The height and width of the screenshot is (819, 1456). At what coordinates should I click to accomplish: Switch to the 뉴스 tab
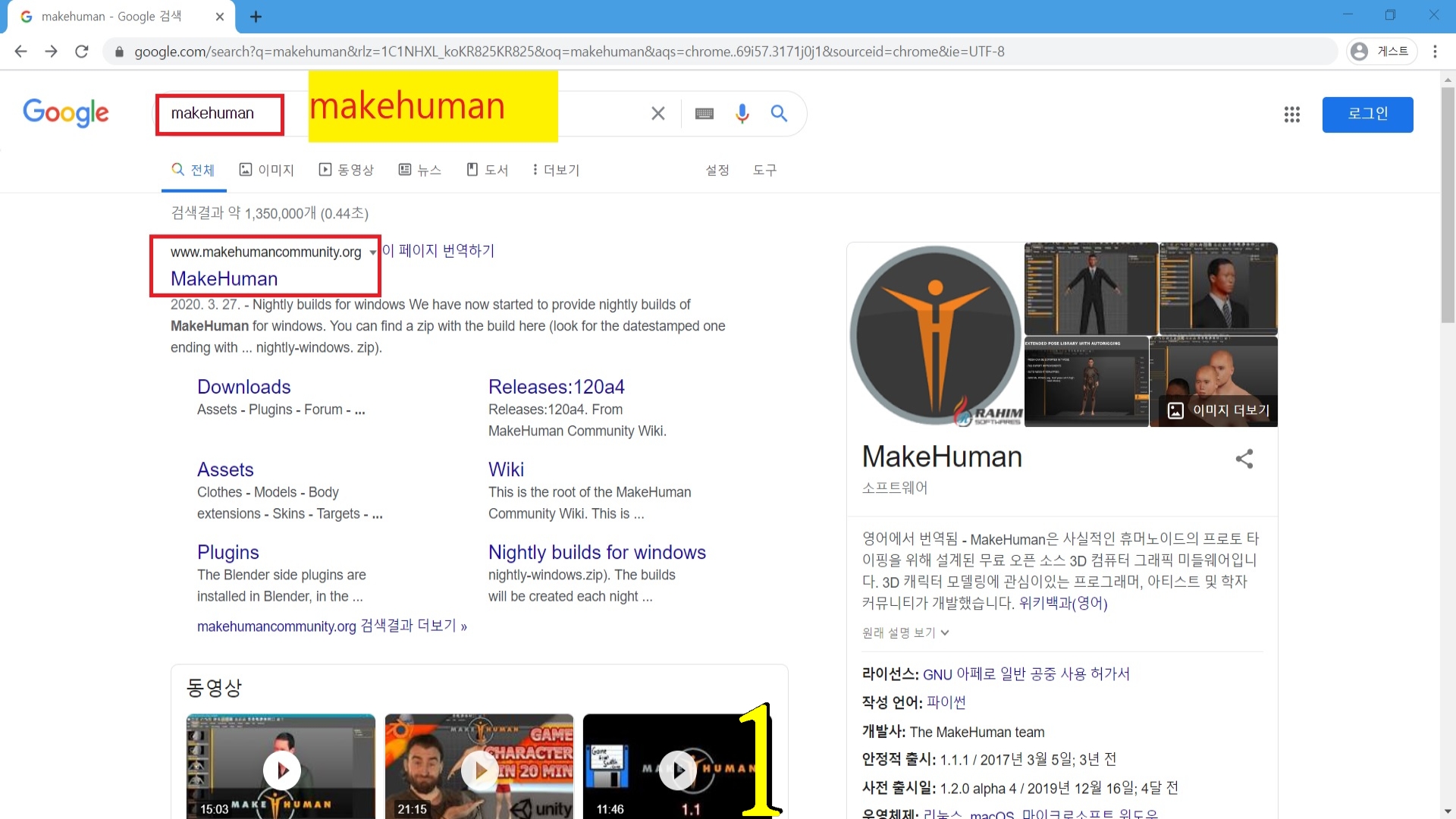[x=420, y=170]
